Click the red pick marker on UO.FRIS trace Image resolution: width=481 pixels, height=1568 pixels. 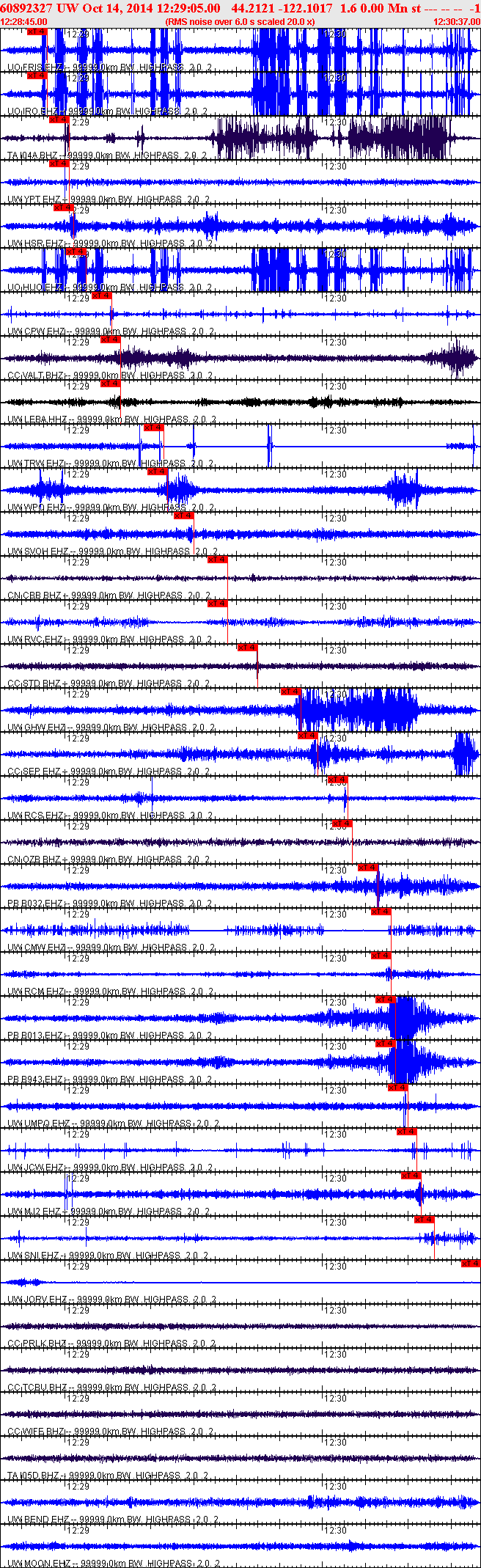point(37,32)
